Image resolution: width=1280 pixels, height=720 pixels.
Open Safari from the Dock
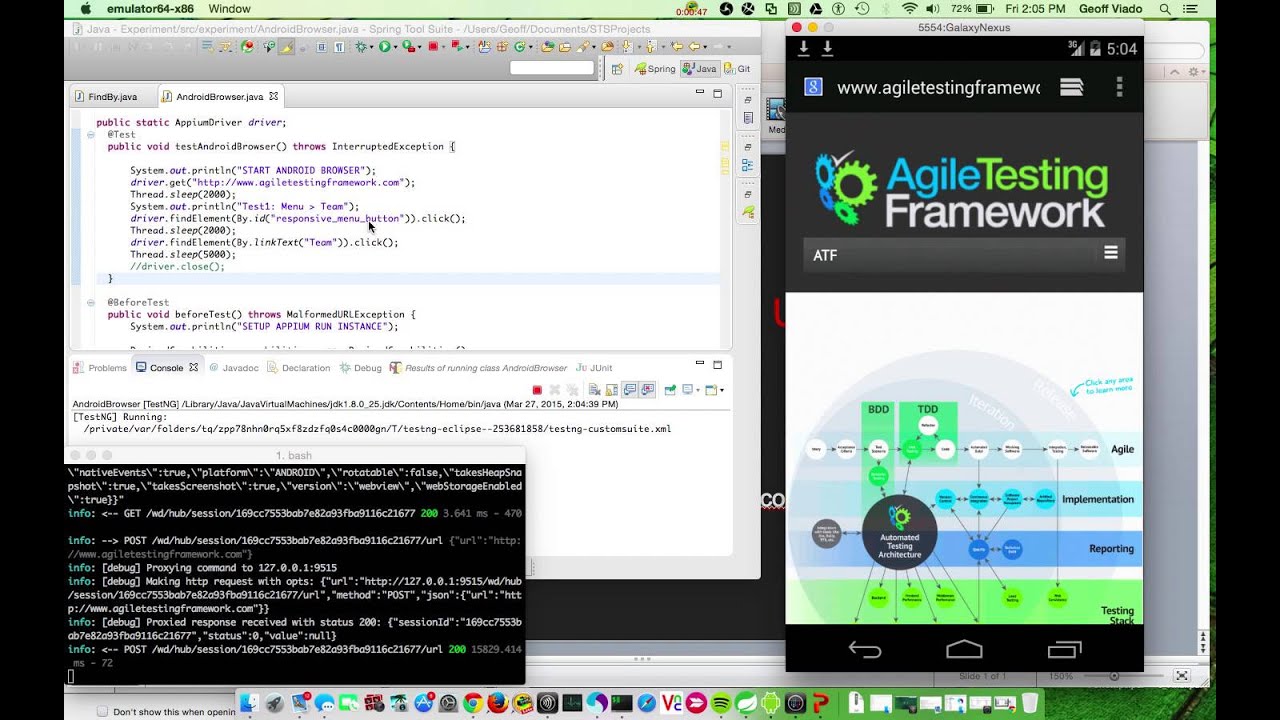(x=646, y=704)
